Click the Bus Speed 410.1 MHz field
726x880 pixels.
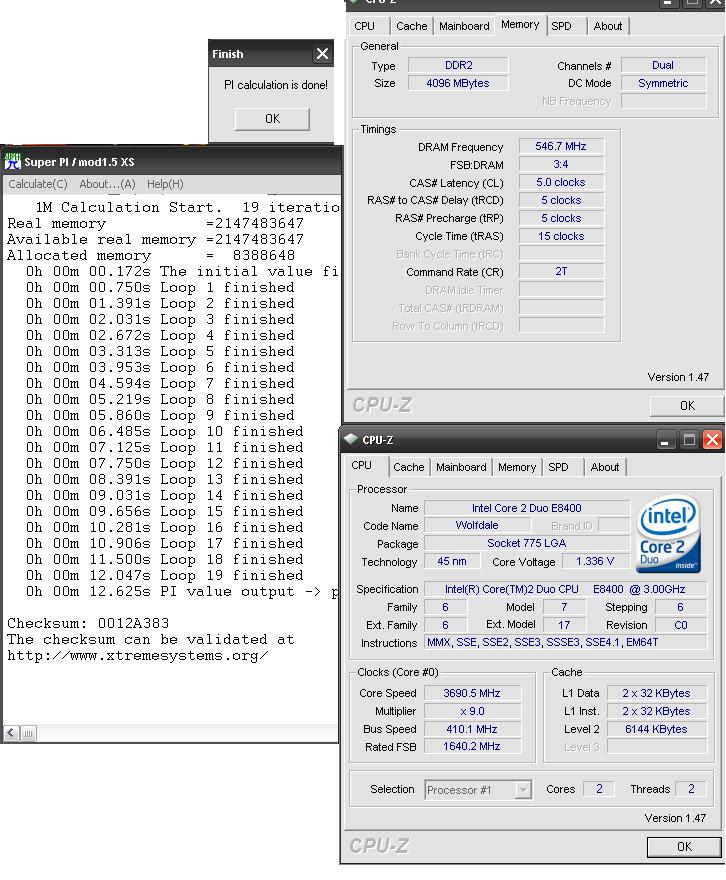[x=472, y=729]
